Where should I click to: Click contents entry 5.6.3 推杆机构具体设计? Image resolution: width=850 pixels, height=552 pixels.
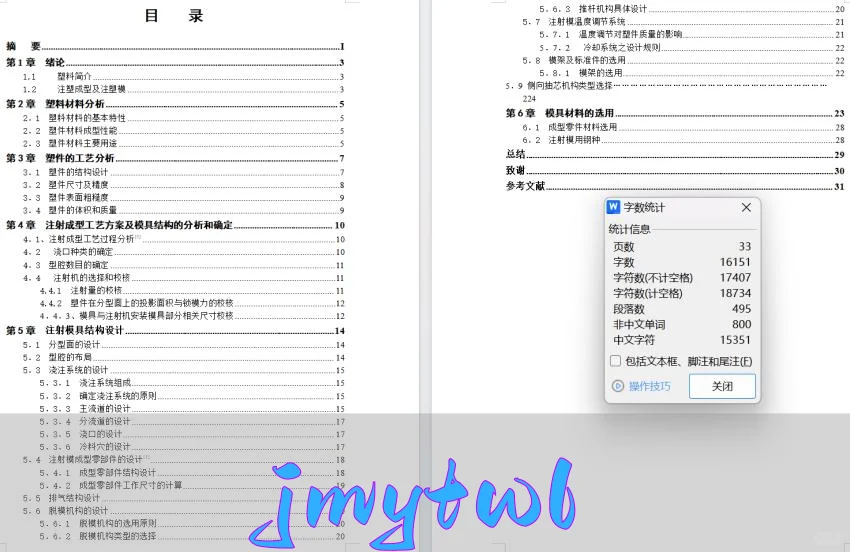(692, 9)
